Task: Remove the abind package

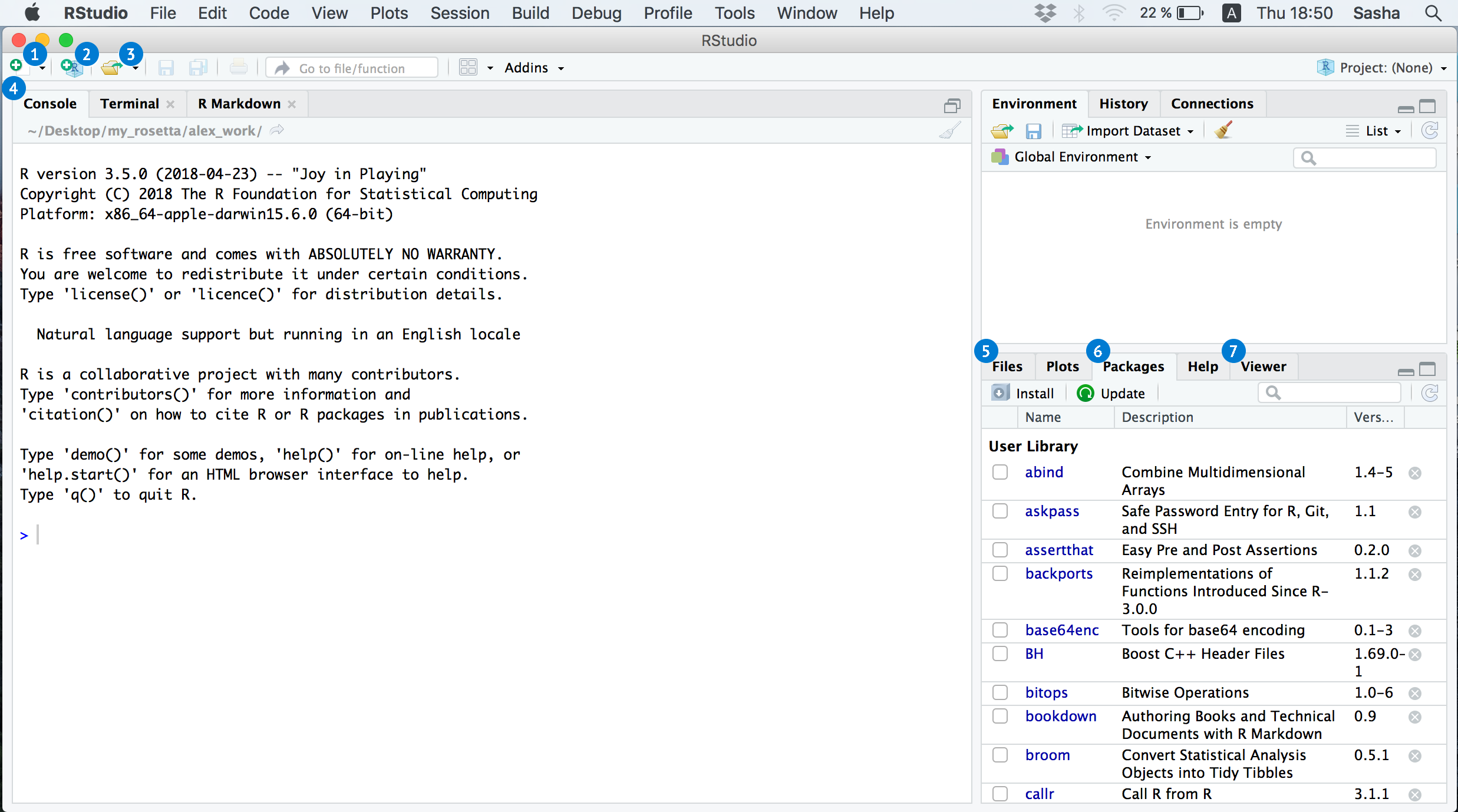Action: [1415, 473]
